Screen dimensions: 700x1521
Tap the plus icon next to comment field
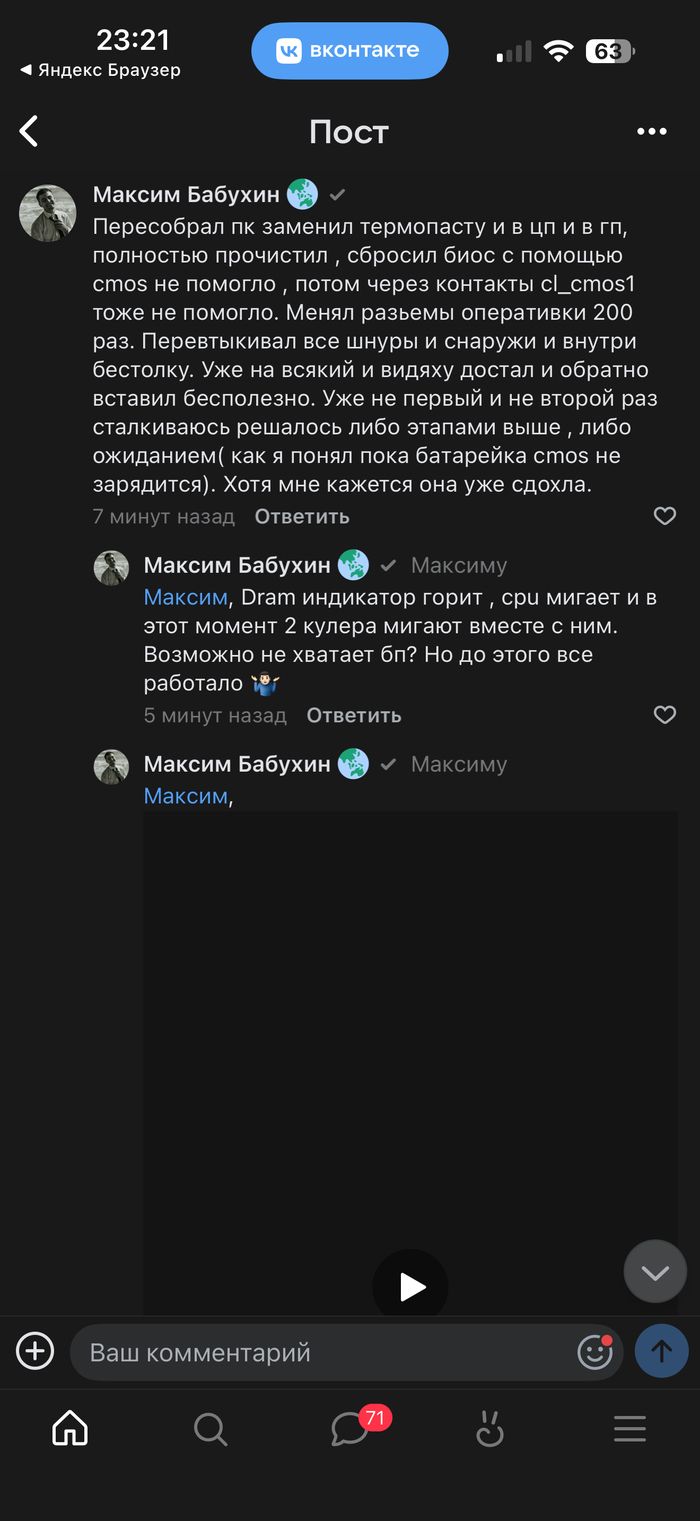(x=35, y=1350)
